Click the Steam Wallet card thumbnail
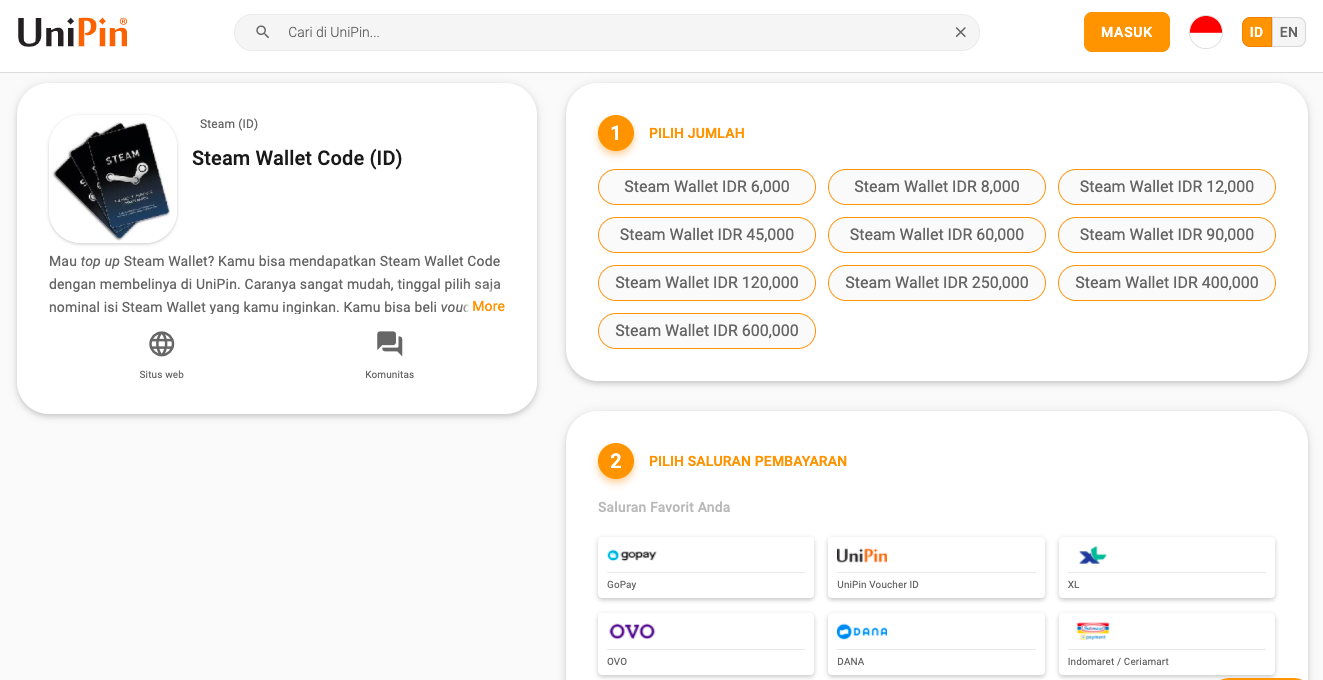The width and height of the screenshot is (1323, 680). coord(113,179)
